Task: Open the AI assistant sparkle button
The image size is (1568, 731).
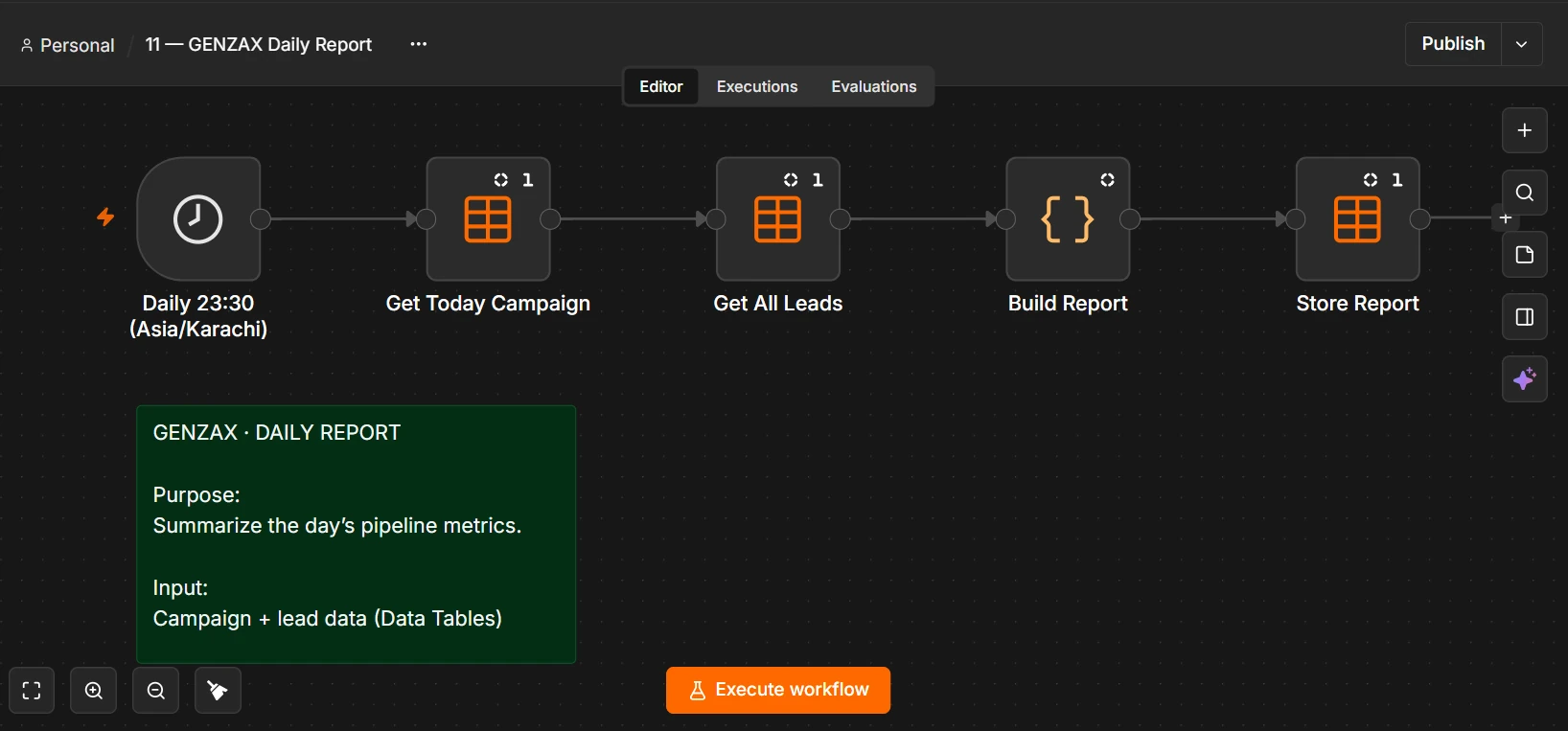Action: (1524, 379)
